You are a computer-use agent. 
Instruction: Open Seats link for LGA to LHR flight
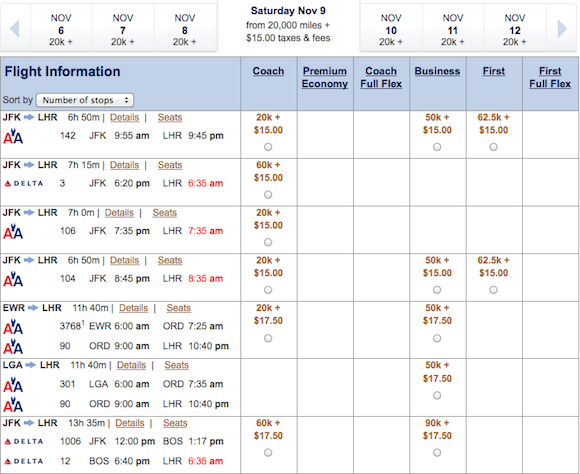176,365
